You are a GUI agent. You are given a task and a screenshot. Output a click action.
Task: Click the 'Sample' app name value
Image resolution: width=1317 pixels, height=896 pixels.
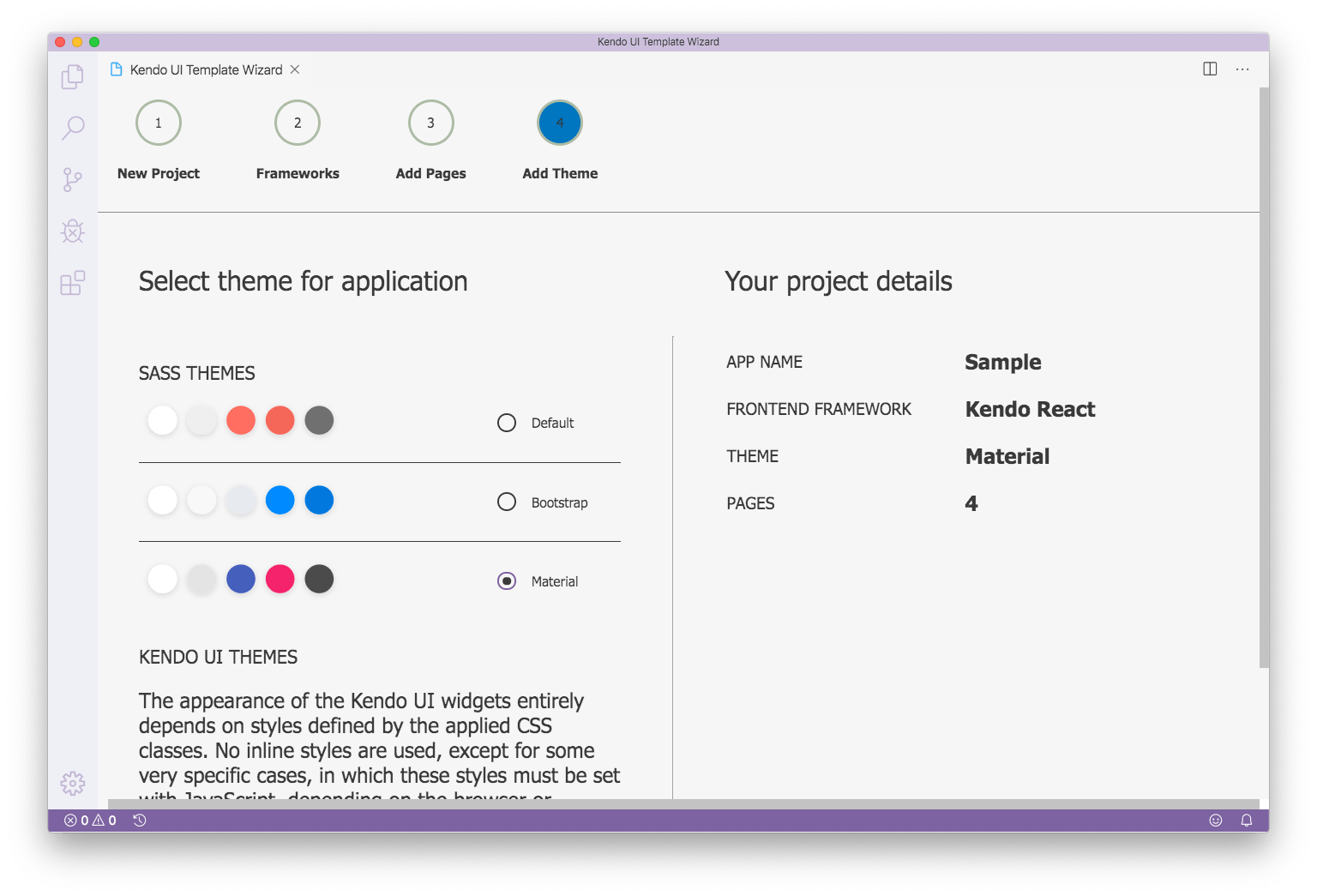pyautogui.click(x=1003, y=362)
